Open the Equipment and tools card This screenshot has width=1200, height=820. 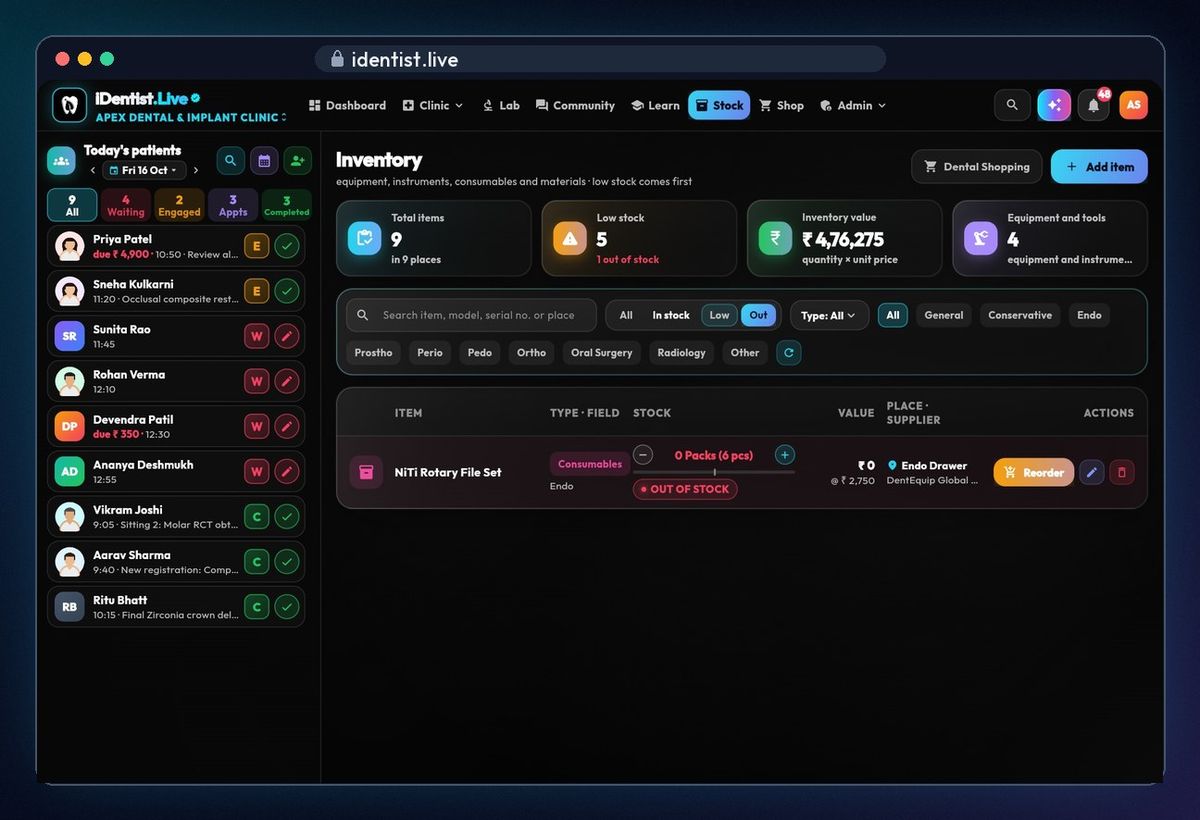pyautogui.click(x=1050, y=238)
